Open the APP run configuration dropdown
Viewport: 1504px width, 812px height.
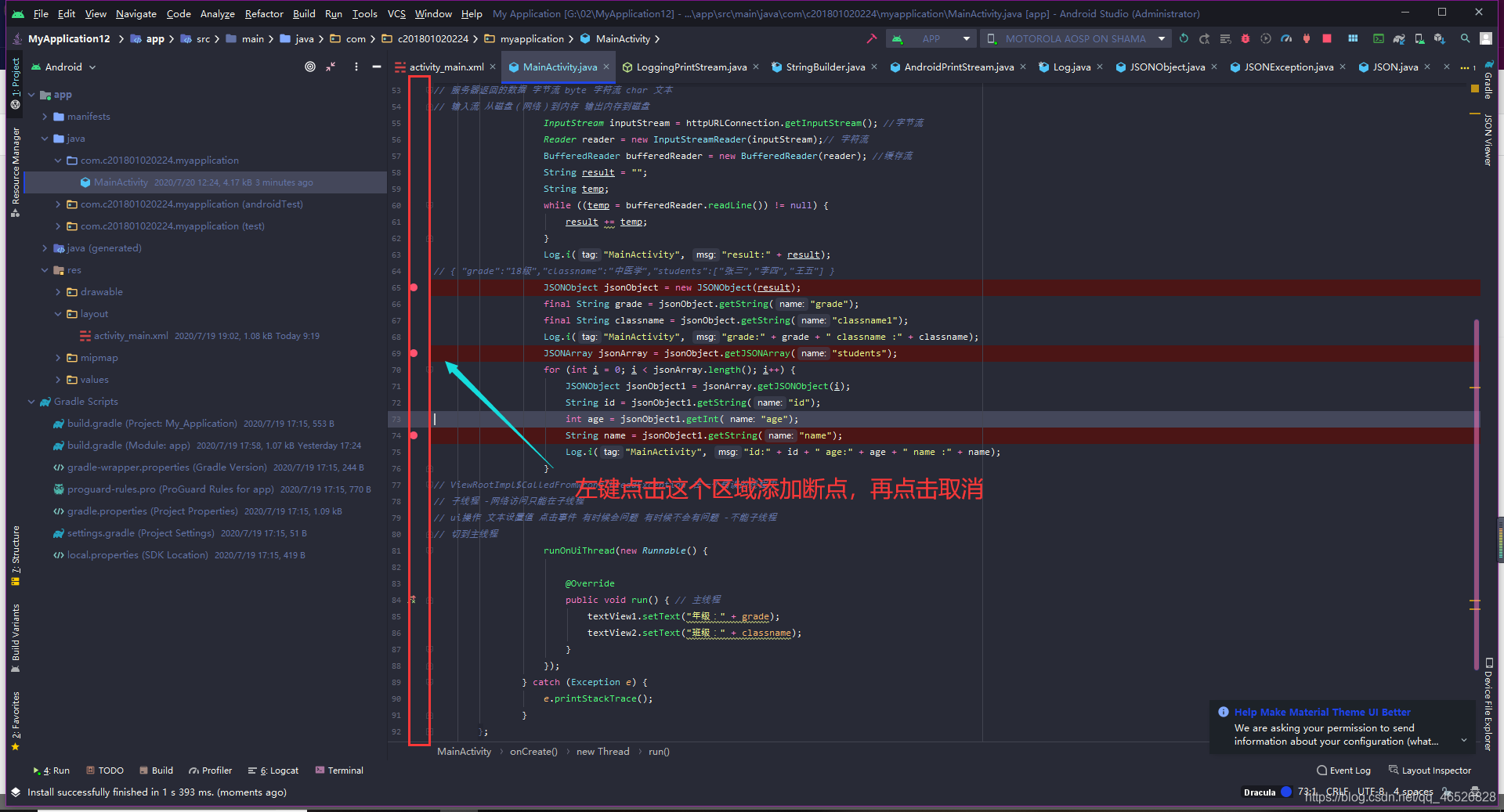(931, 38)
